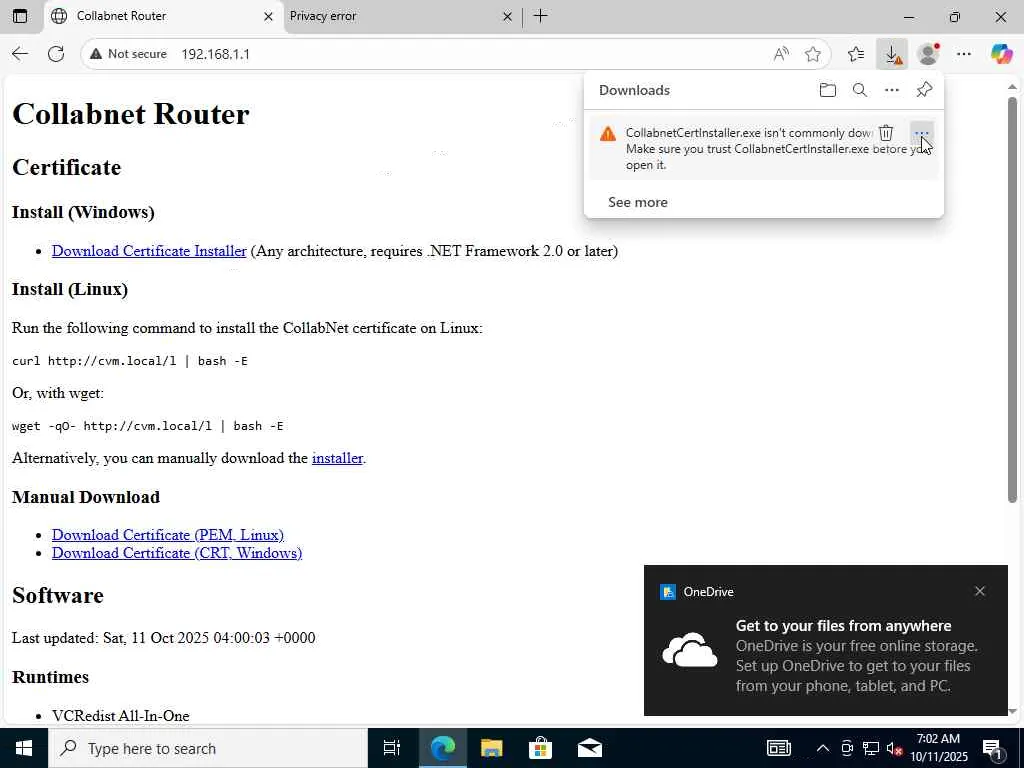Screen dimensions: 1024x768
Task: Pin the Downloads panel
Action: (924, 90)
